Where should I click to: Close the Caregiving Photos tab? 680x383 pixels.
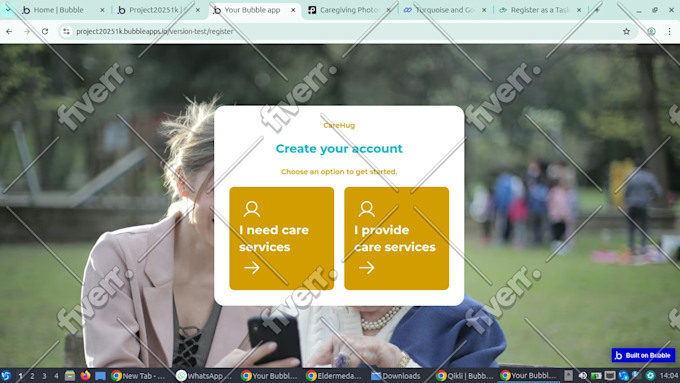coord(389,10)
